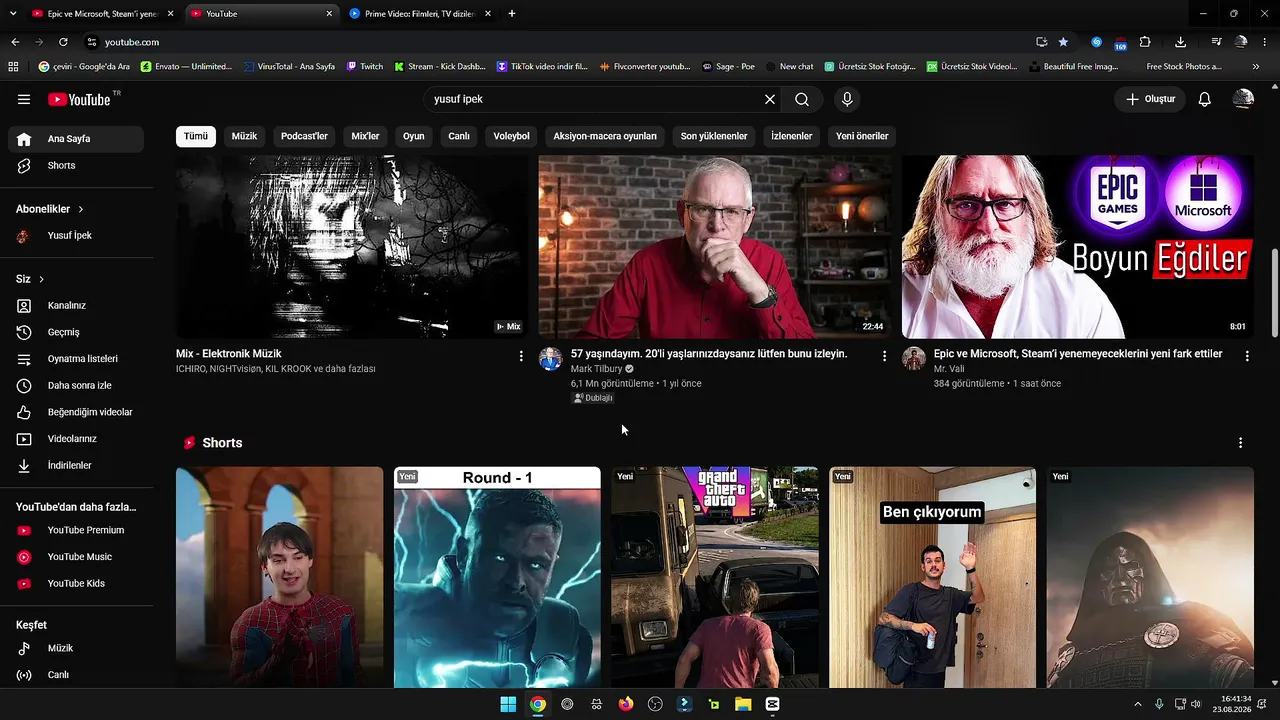Open the YouTube notifications bell
The width and height of the screenshot is (1280, 720).
[x=1205, y=99]
